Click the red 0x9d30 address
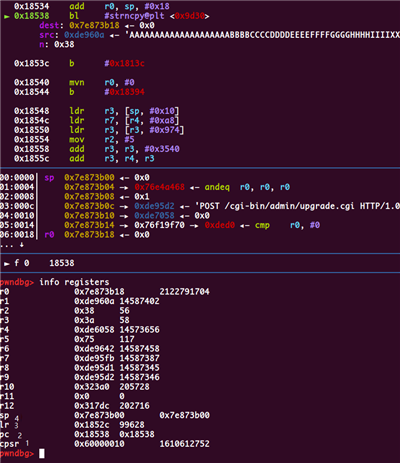This screenshot has width=400, height=463. click(190, 16)
